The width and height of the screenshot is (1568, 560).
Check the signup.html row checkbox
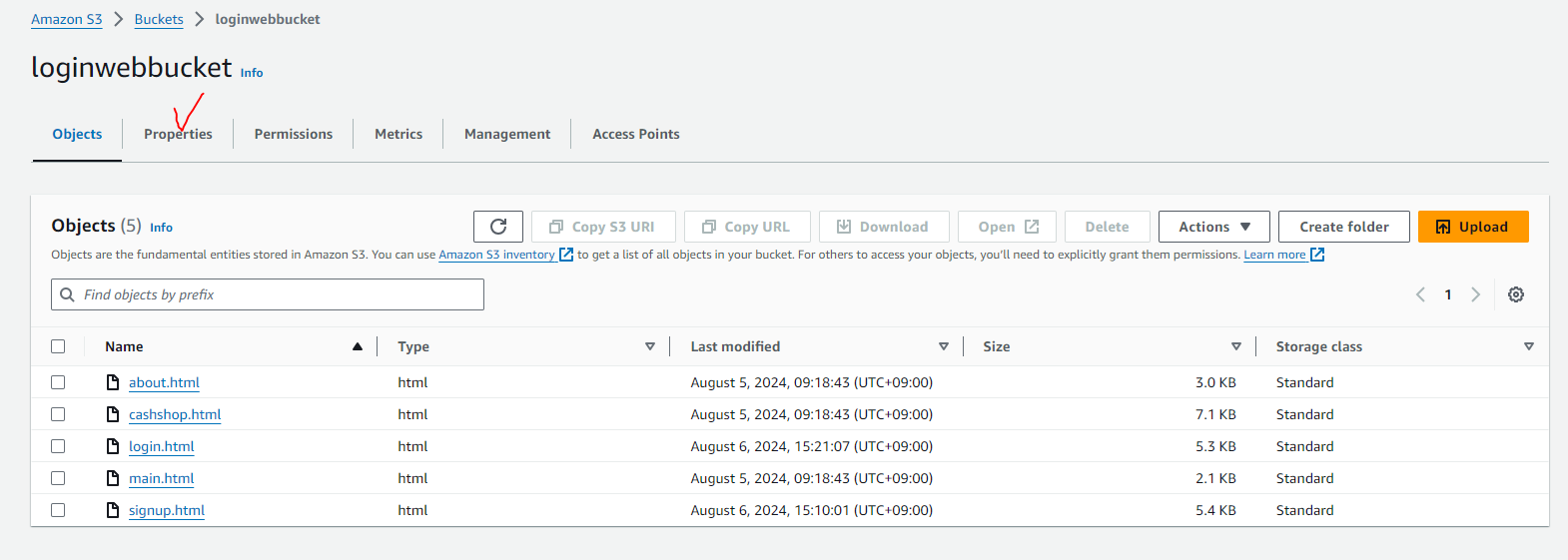[58, 510]
